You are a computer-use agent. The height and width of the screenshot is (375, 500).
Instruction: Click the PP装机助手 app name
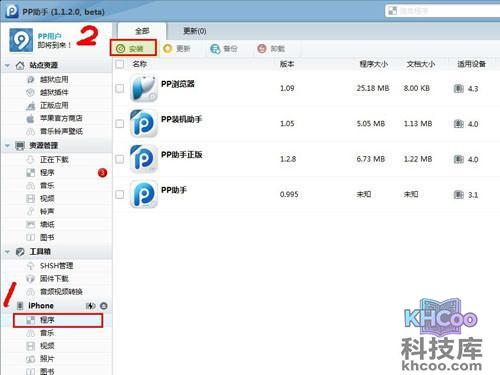(182, 119)
